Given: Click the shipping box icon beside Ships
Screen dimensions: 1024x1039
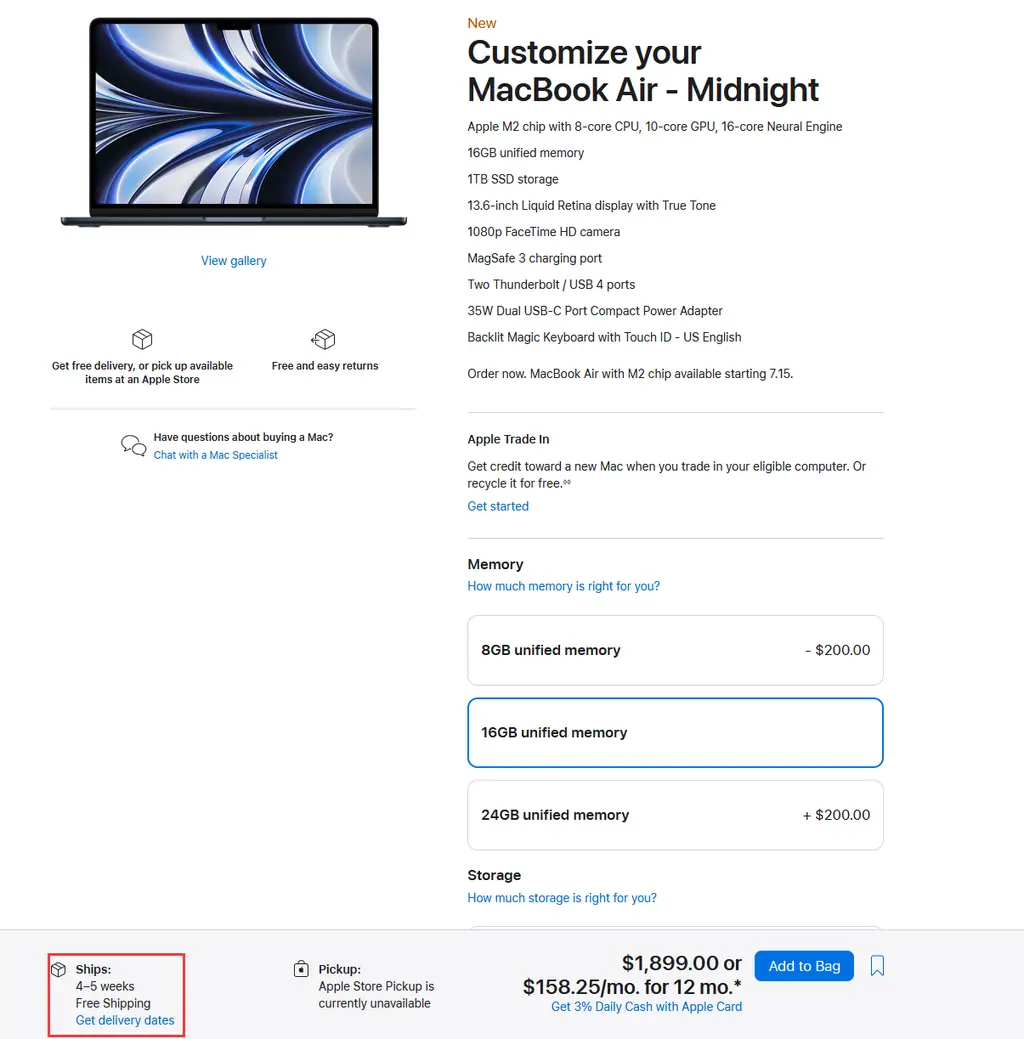Looking at the screenshot, I should (x=58, y=969).
